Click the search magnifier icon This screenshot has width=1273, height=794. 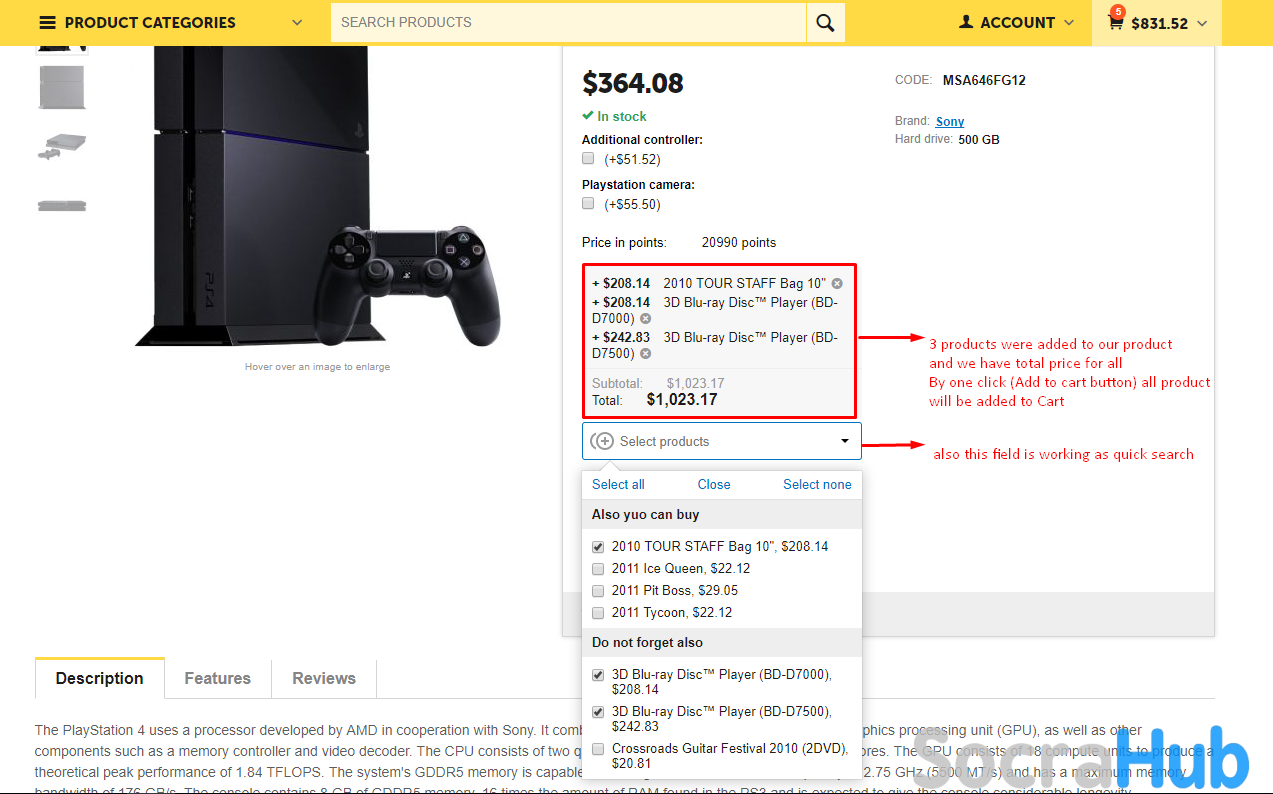[x=825, y=23]
